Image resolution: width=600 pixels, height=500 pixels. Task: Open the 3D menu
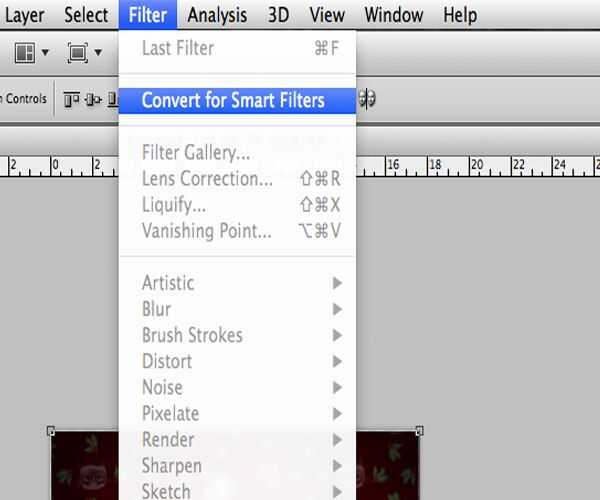tap(279, 15)
